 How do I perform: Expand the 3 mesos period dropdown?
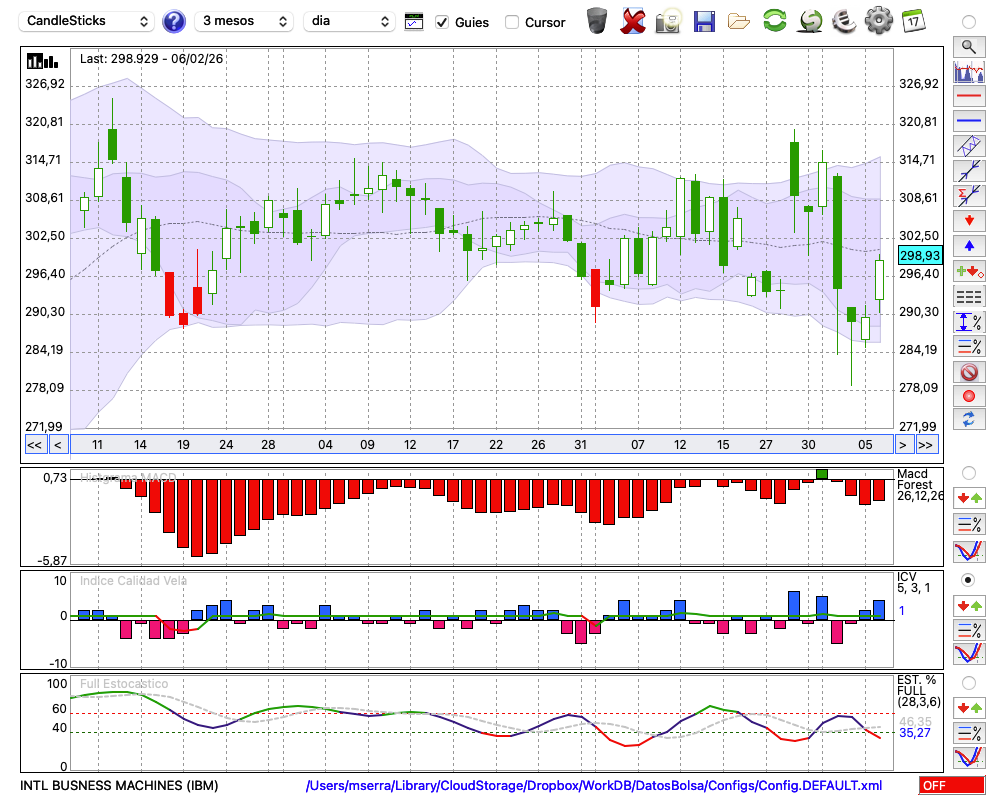click(243, 21)
